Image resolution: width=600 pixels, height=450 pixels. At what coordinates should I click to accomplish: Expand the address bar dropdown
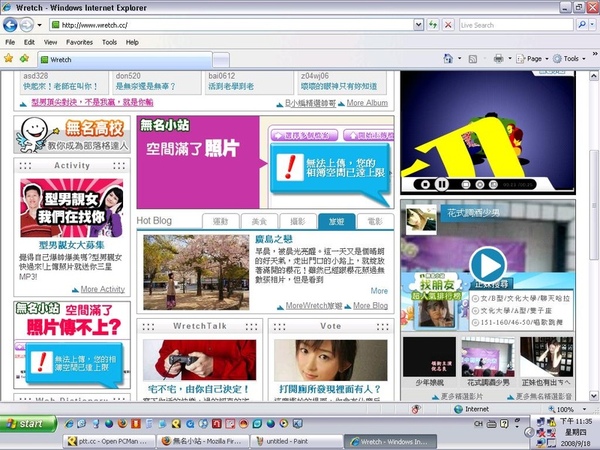(x=419, y=25)
